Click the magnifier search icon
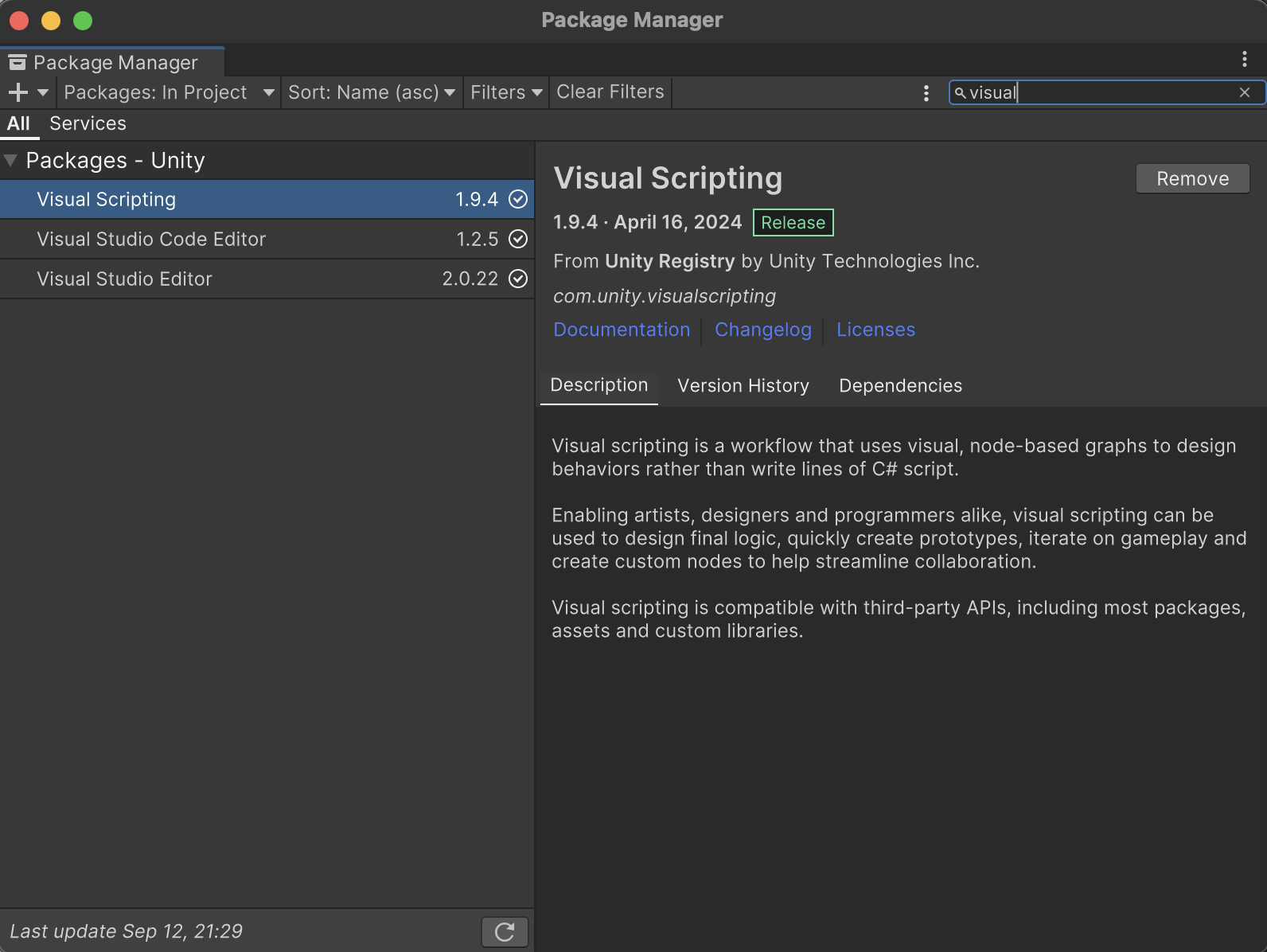The width and height of the screenshot is (1267, 952). [x=960, y=93]
